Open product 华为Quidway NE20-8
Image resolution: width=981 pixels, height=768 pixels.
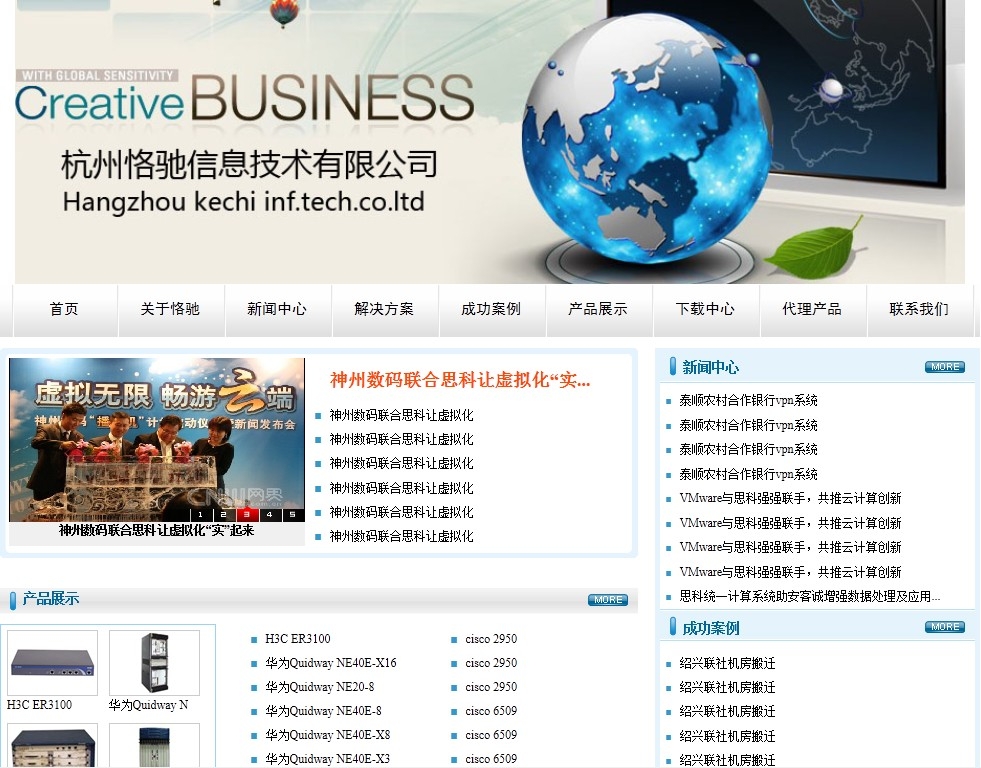point(320,687)
